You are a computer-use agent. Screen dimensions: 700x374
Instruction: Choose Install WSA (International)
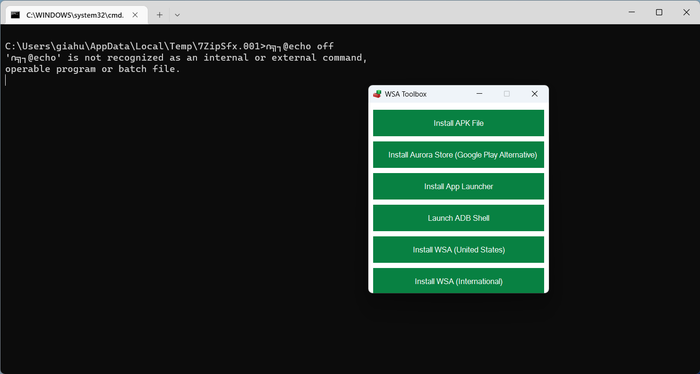click(x=458, y=280)
